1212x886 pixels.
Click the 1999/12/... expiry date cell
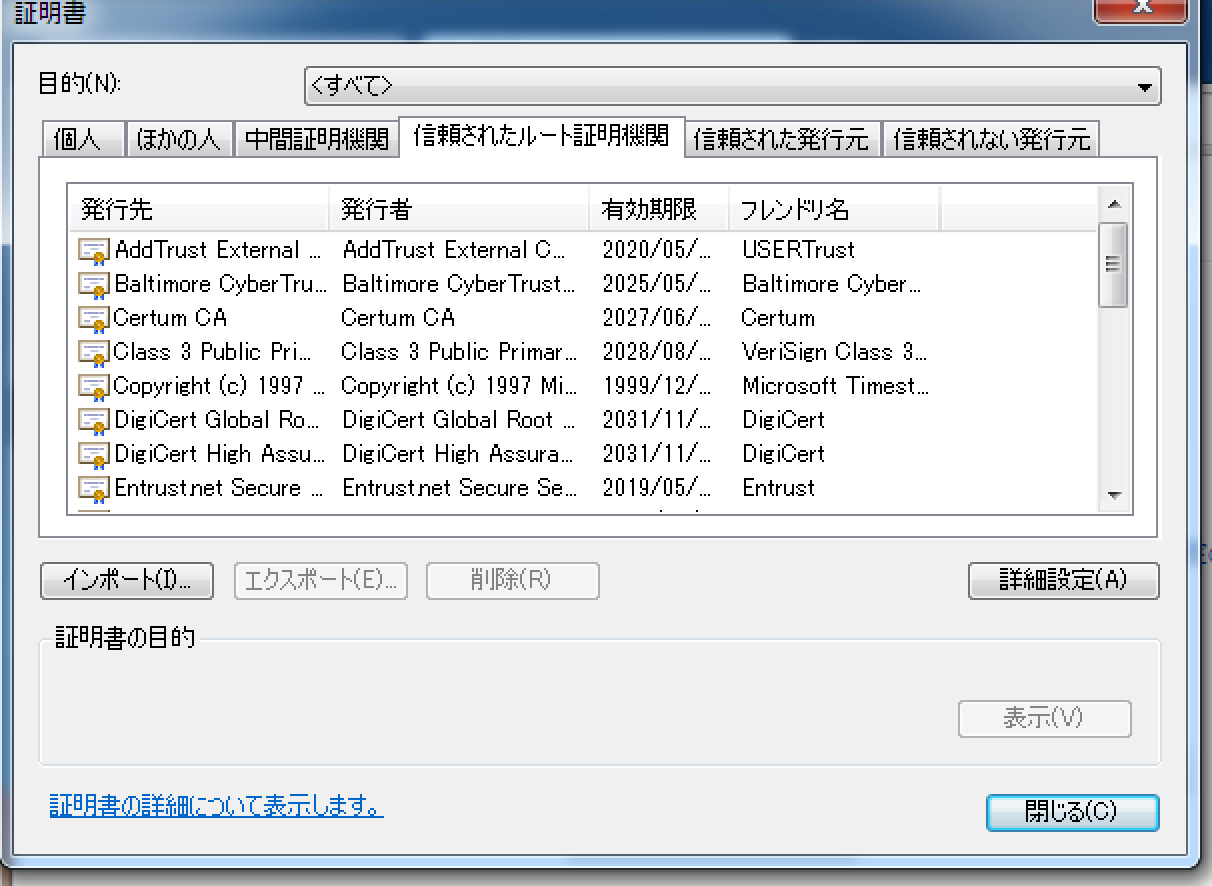click(657, 386)
